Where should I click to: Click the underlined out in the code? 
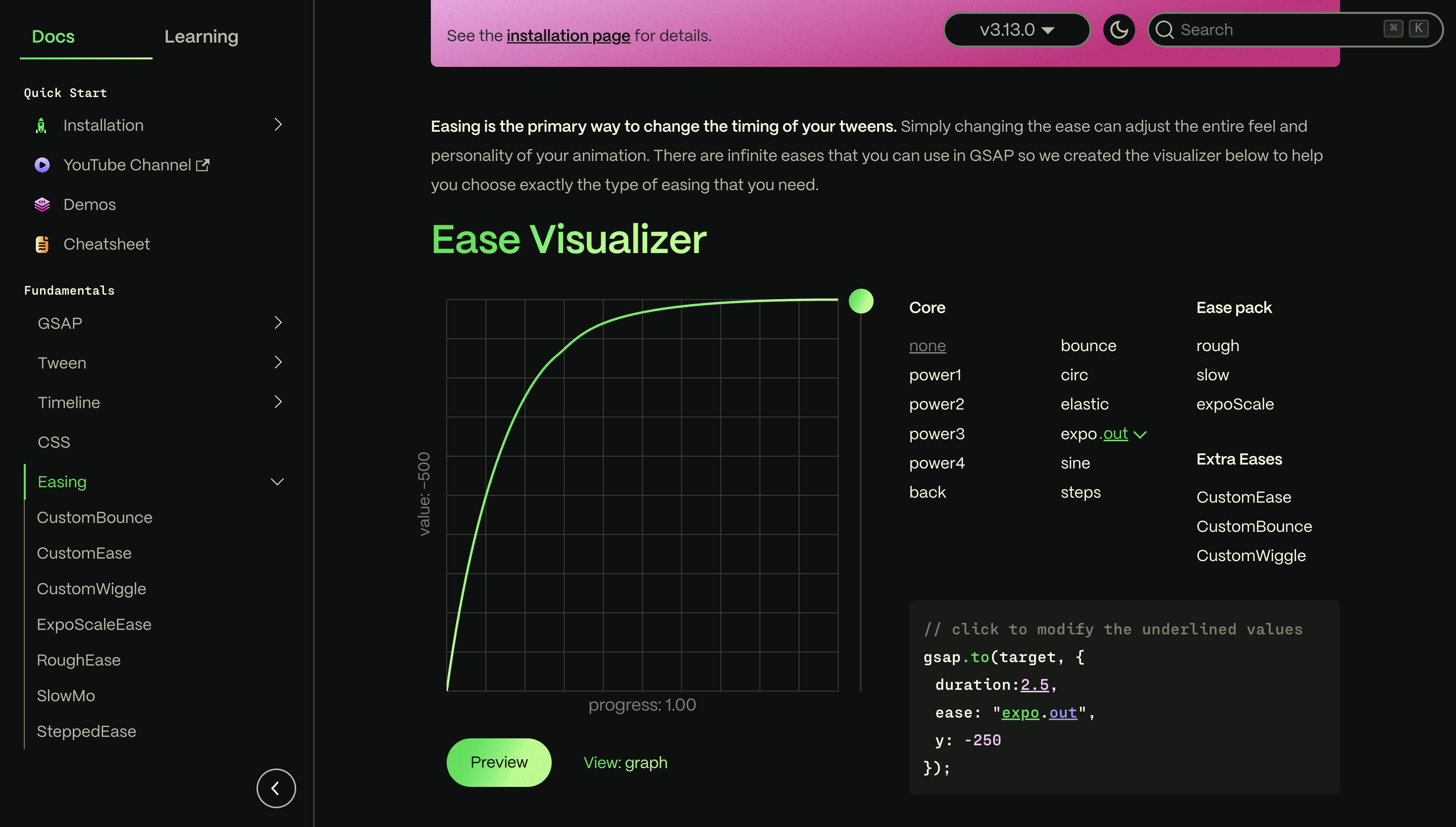(x=1063, y=713)
